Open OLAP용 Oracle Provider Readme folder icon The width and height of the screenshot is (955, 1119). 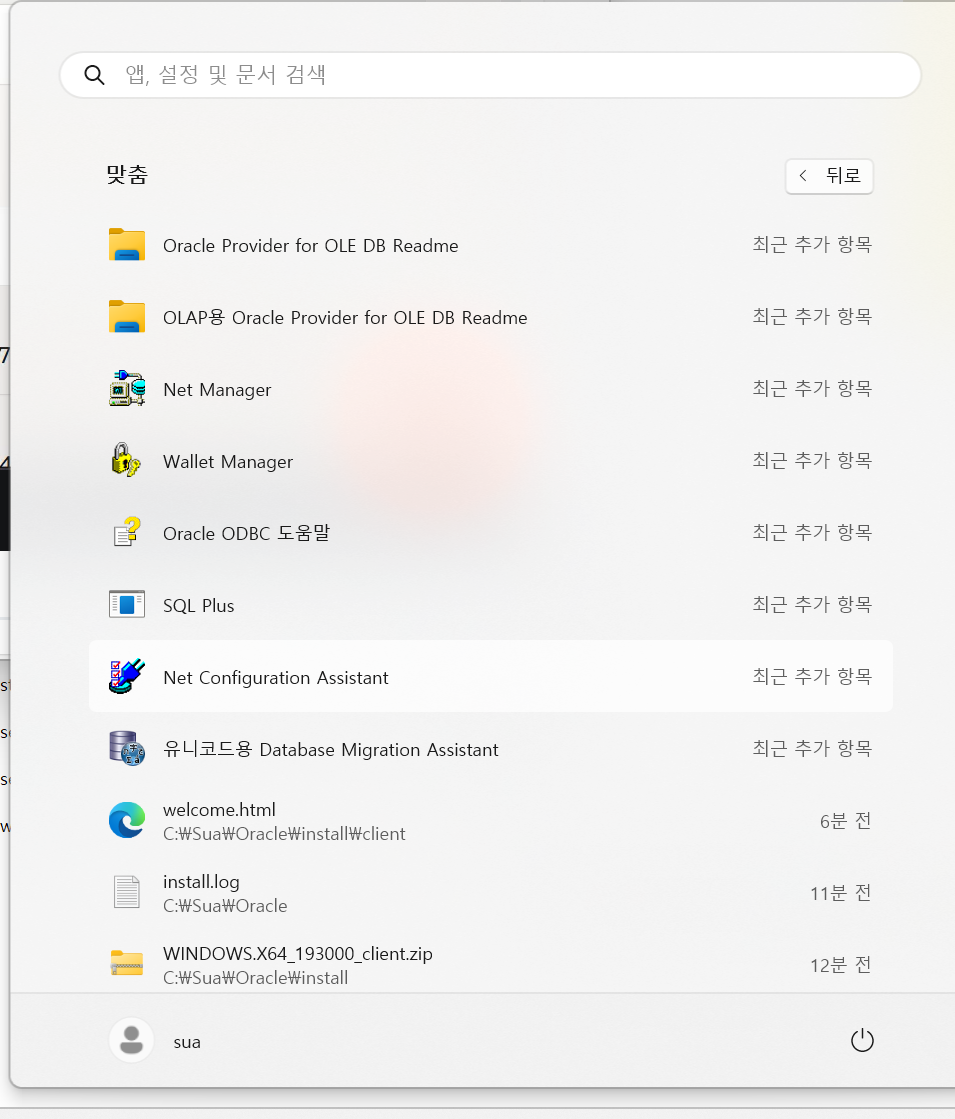click(x=127, y=318)
